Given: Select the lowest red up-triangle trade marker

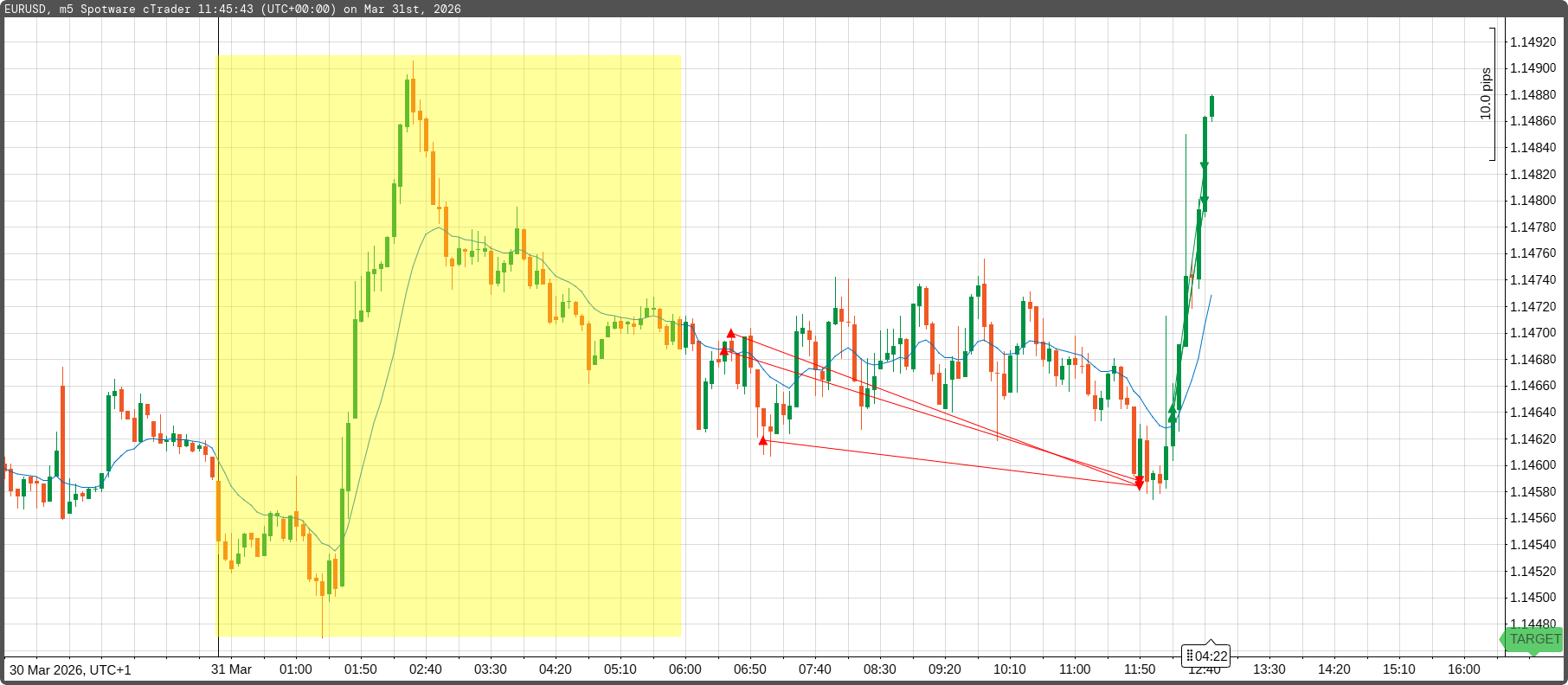Looking at the screenshot, I should [762, 441].
